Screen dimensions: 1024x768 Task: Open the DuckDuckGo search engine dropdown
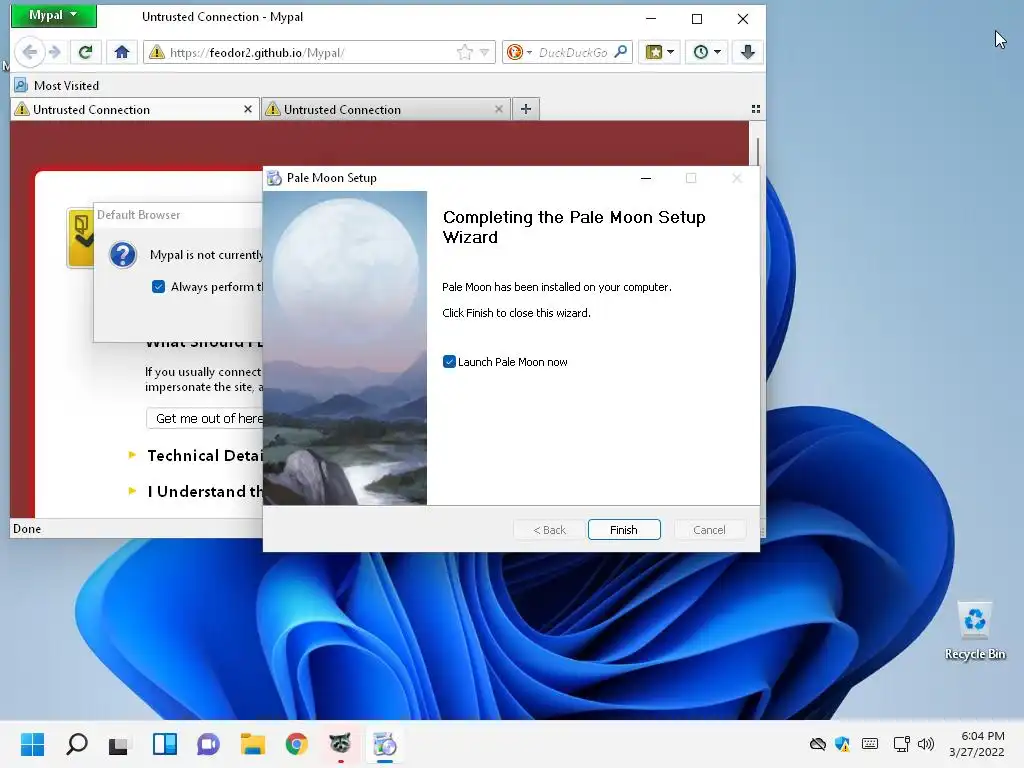click(x=520, y=52)
